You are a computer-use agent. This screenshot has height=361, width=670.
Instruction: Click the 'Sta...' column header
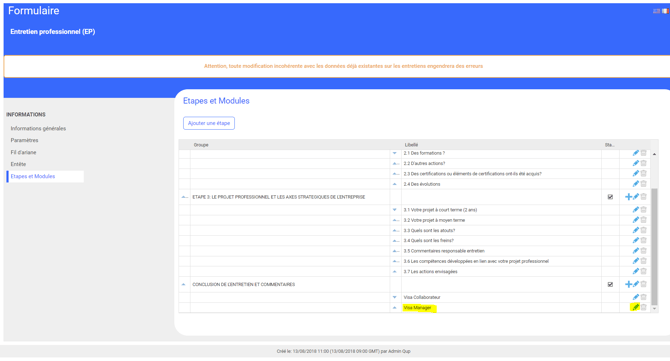pos(609,145)
